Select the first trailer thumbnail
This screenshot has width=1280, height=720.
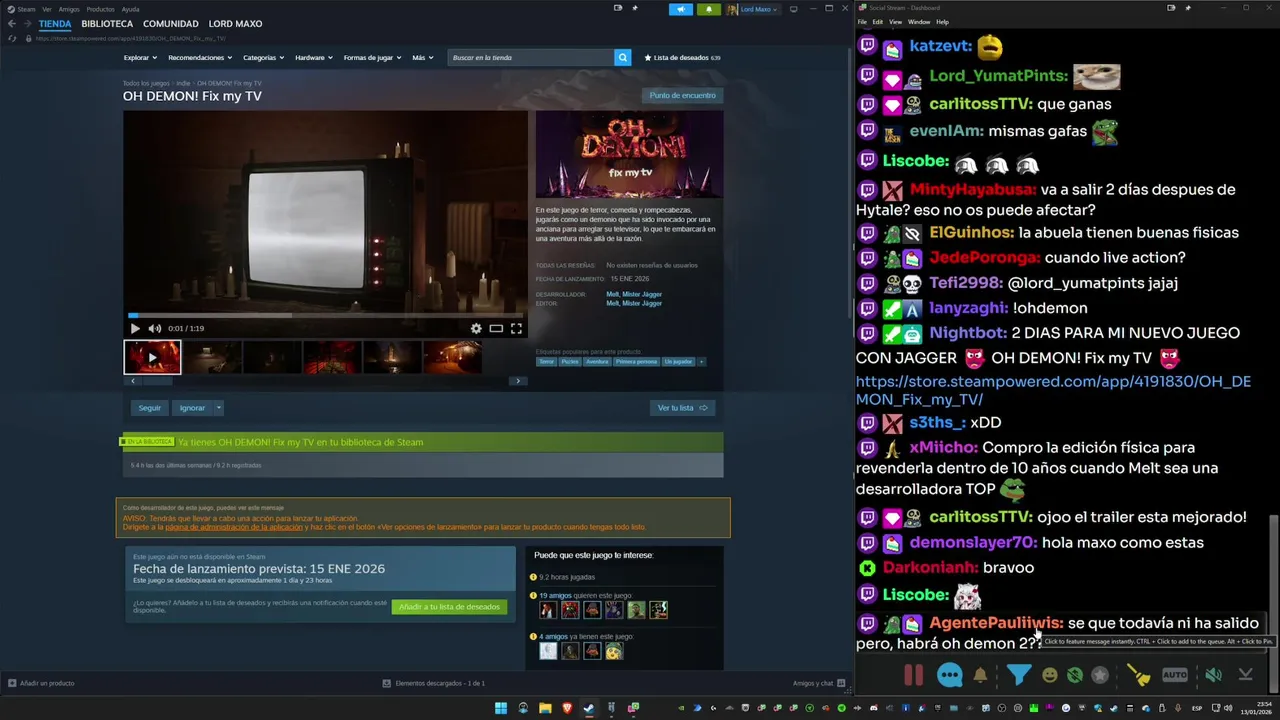[x=152, y=357]
